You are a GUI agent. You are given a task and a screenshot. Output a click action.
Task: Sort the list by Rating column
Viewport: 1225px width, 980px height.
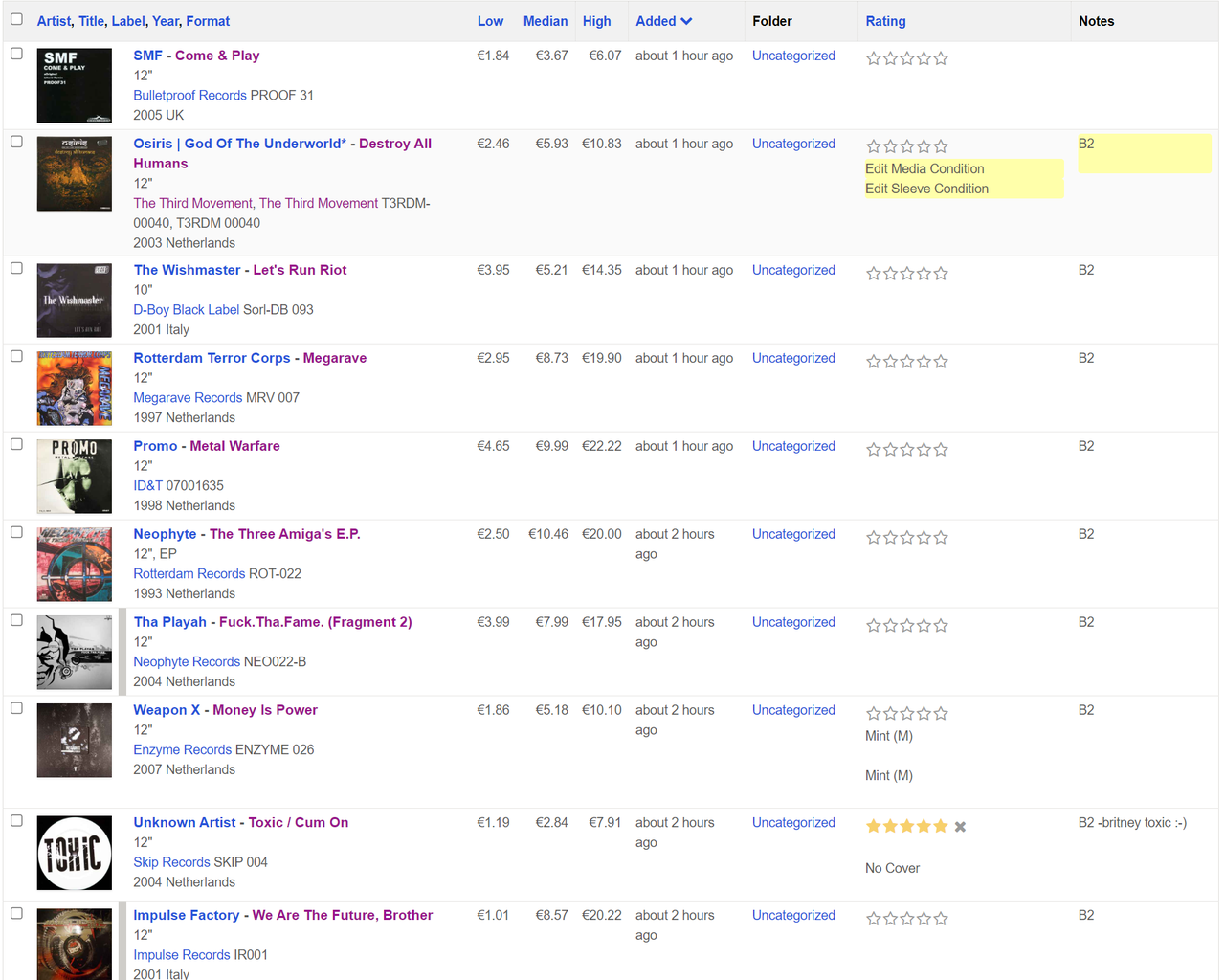[x=884, y=21]
